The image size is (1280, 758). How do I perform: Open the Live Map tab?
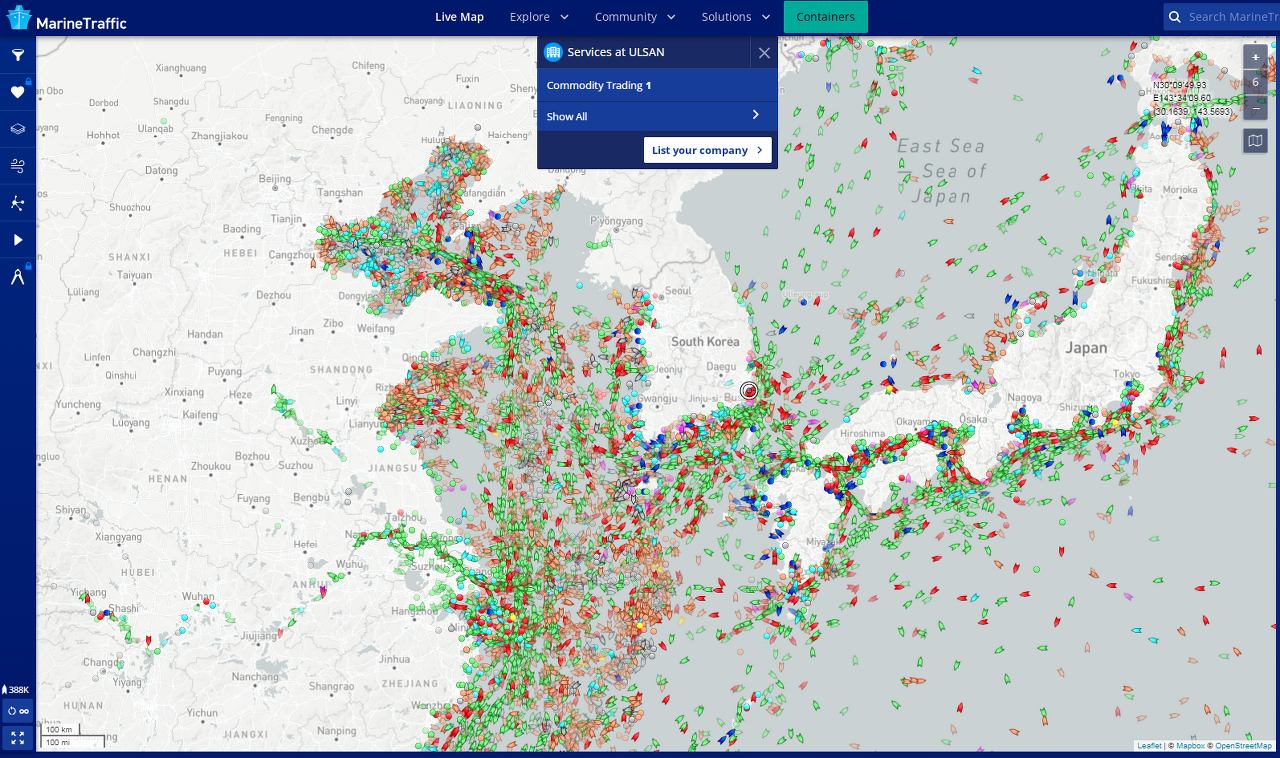pos(459,17)
